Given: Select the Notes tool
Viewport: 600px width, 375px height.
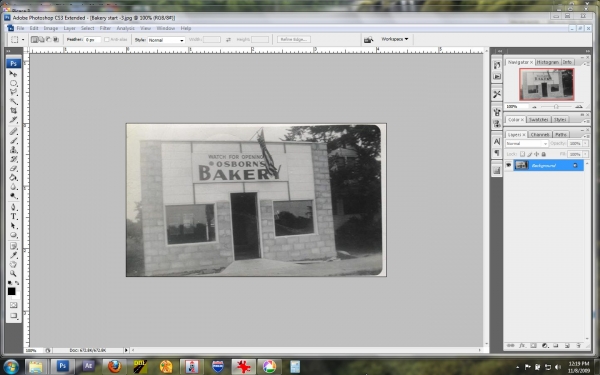Looking at the screenshot, I should (13, 246).
